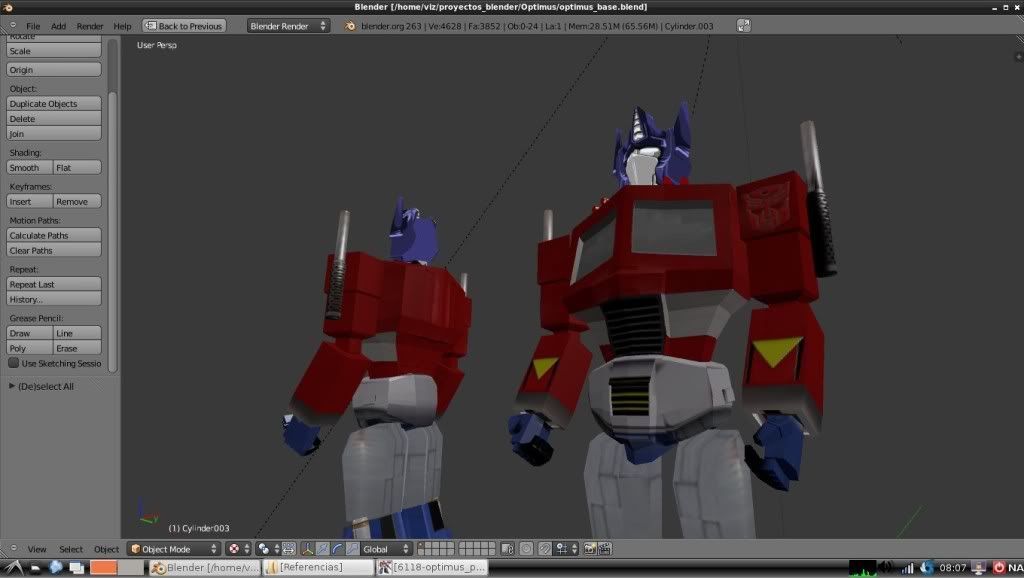Click the lock camera to layers icon
Screen dimensions: 1024x578
(x=507, y=549)
